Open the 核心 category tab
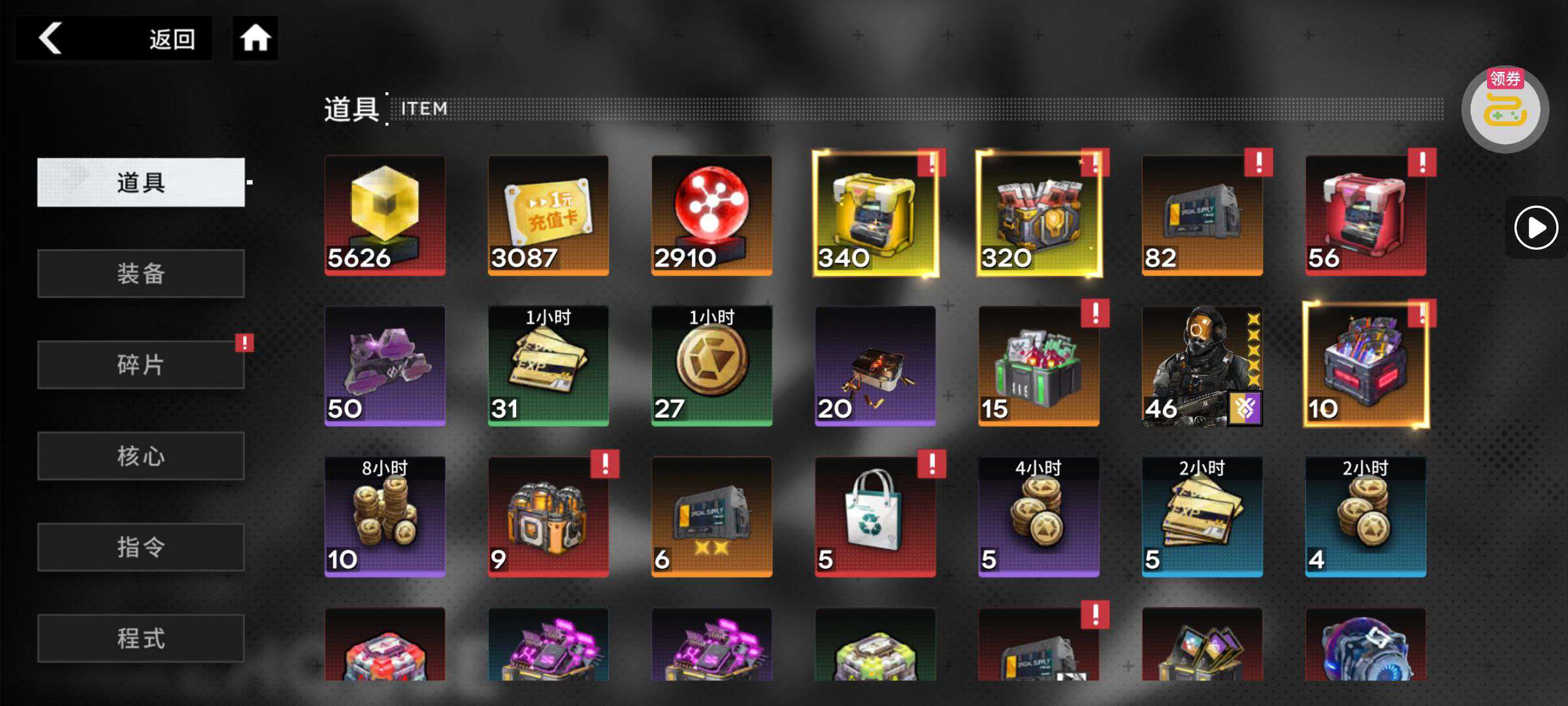This screenshot has height=706, width=1568. (141, 456)
